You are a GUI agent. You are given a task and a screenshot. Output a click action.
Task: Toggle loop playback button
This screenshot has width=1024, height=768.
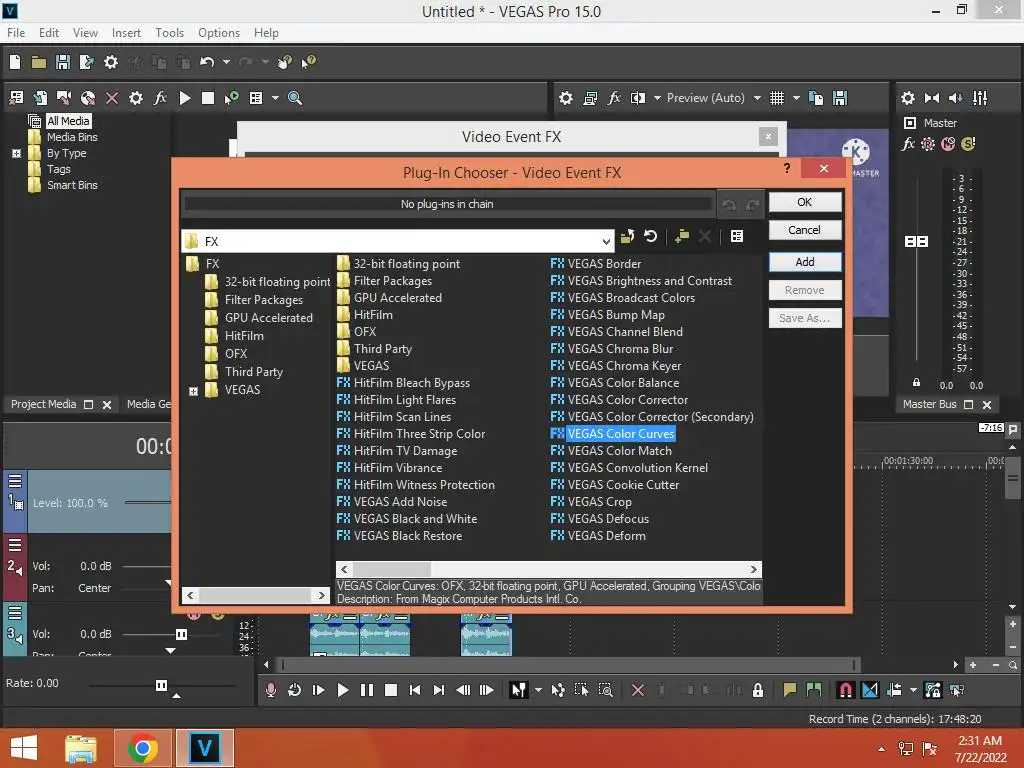click(295, 690)
